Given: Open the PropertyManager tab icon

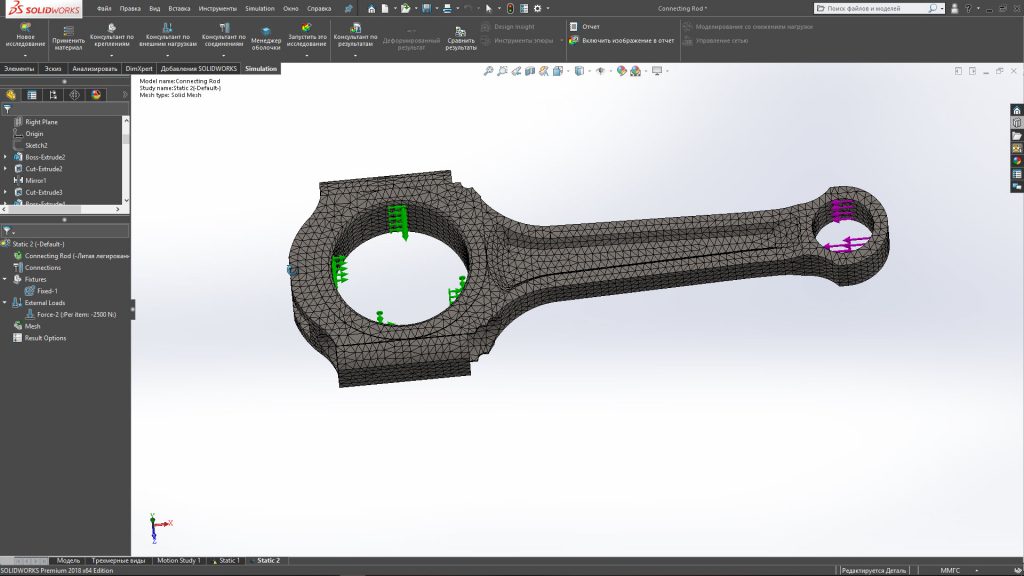Looking at the screenshot, I should pos(32,95).
